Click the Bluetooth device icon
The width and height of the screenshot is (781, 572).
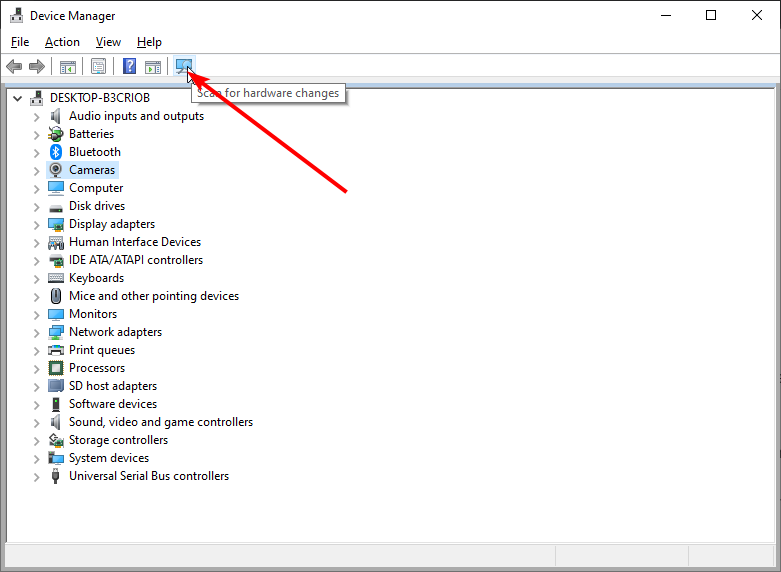(57, 152)
